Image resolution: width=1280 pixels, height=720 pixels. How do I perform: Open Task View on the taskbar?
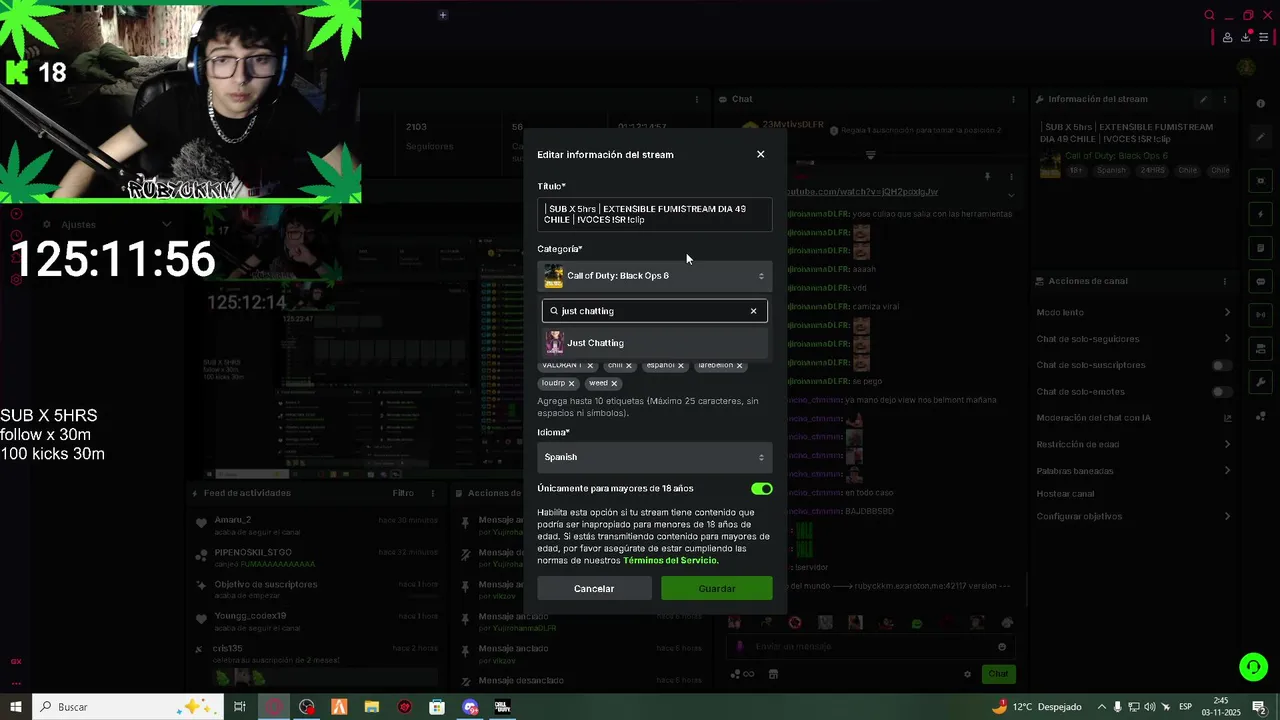point(240,707)
